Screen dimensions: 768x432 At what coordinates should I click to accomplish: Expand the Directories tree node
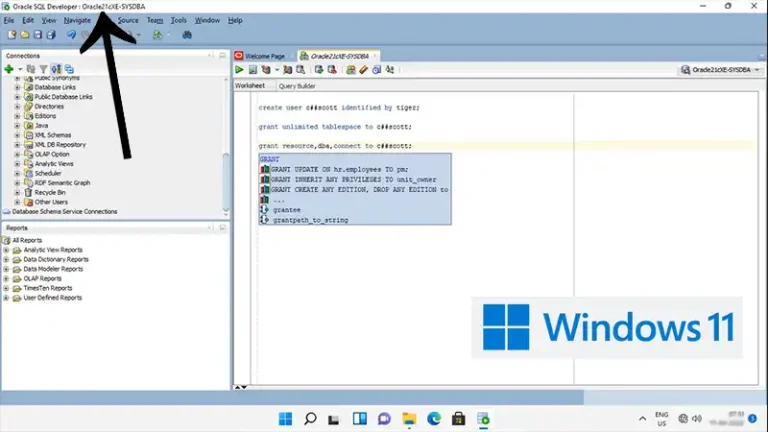tap(17, 106)
